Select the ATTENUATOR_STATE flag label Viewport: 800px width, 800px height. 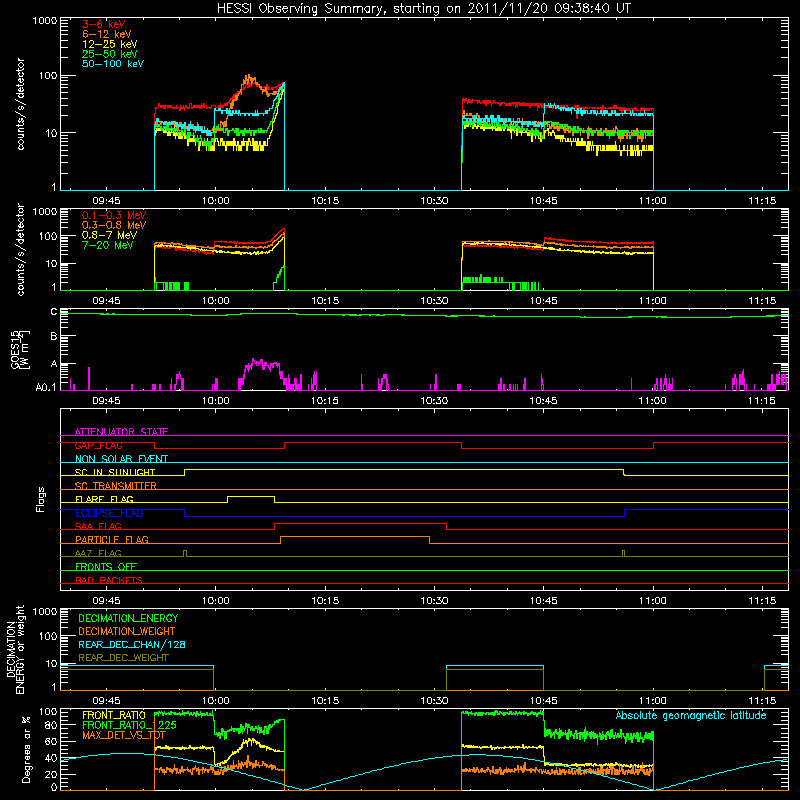pyautogui.click(x=121, y=432)
